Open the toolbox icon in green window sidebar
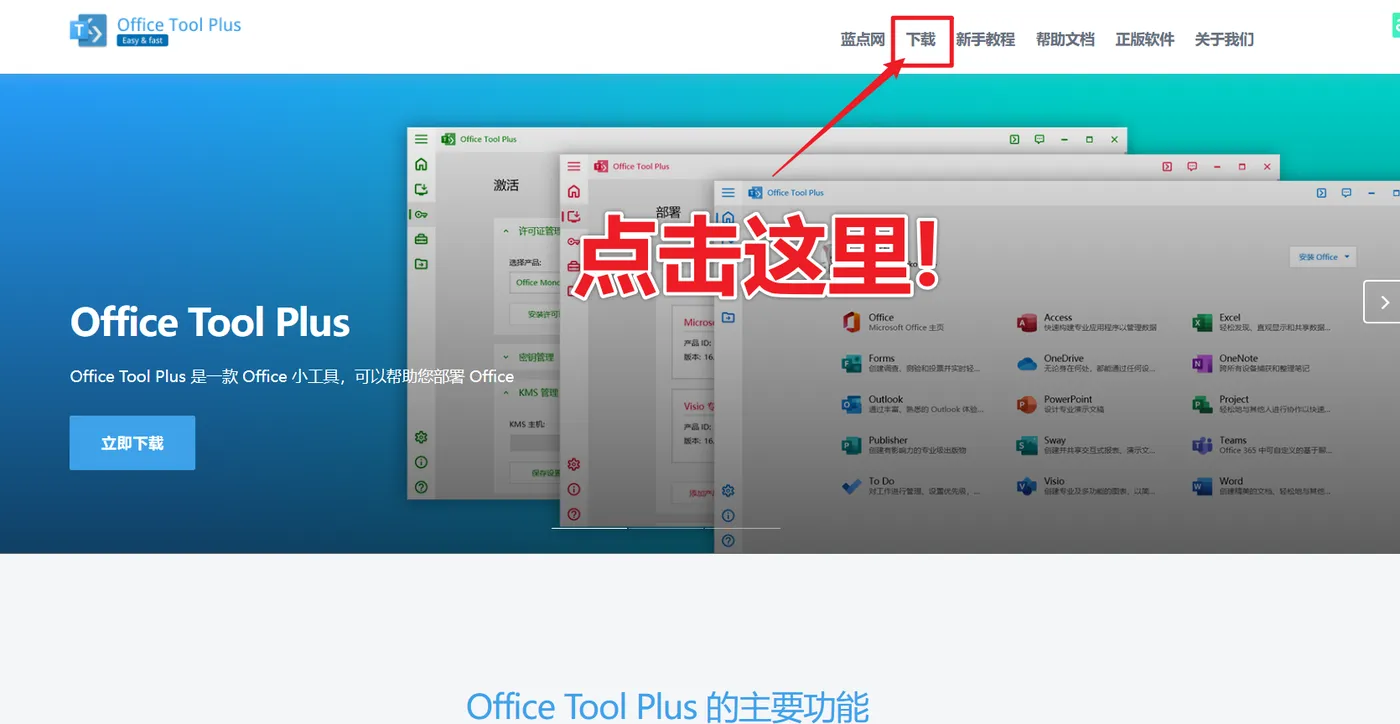 (x=421, y=239)
